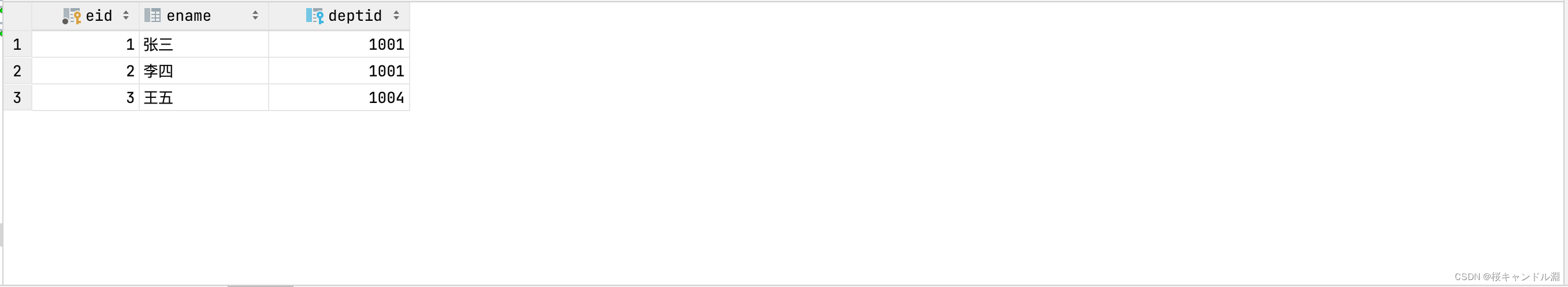Sort by the eid column arrows
Viewport: 1568px width, 287px height.
[126, 15]
